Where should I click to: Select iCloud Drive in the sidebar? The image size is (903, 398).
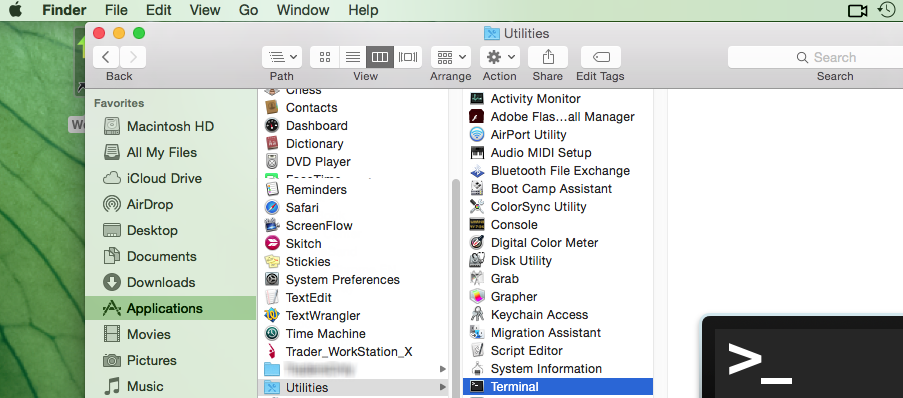pyautogui.click(x=170, y=178)
